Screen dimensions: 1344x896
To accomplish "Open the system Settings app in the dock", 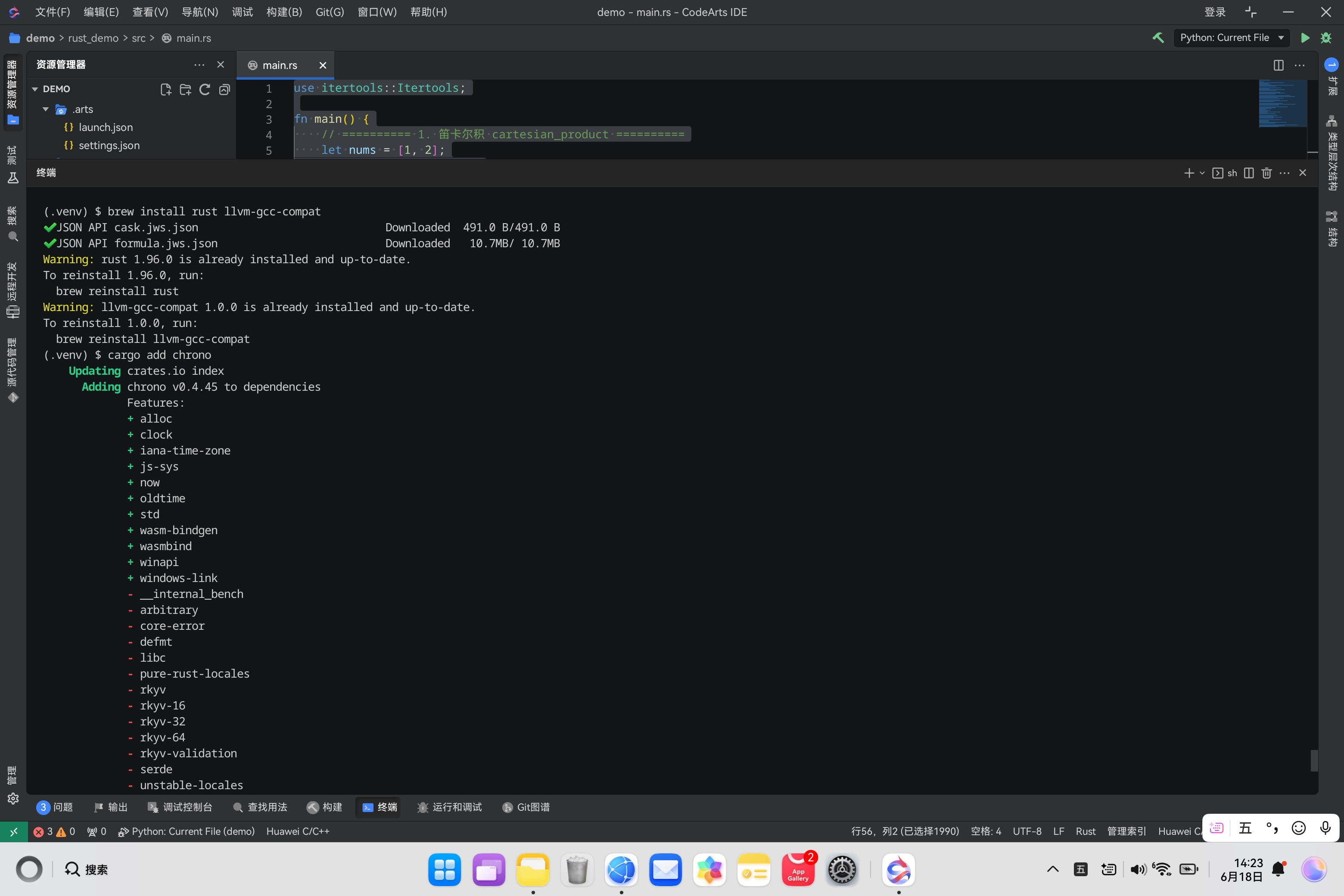I will coord(842,870).
